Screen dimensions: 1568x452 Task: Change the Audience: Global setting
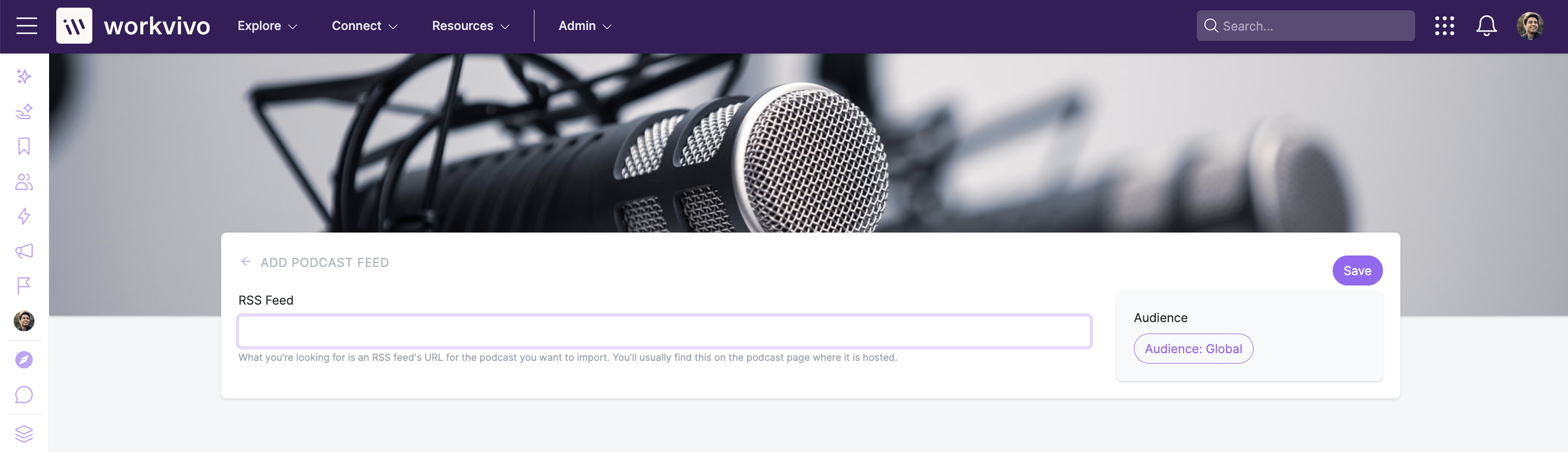1193,349
